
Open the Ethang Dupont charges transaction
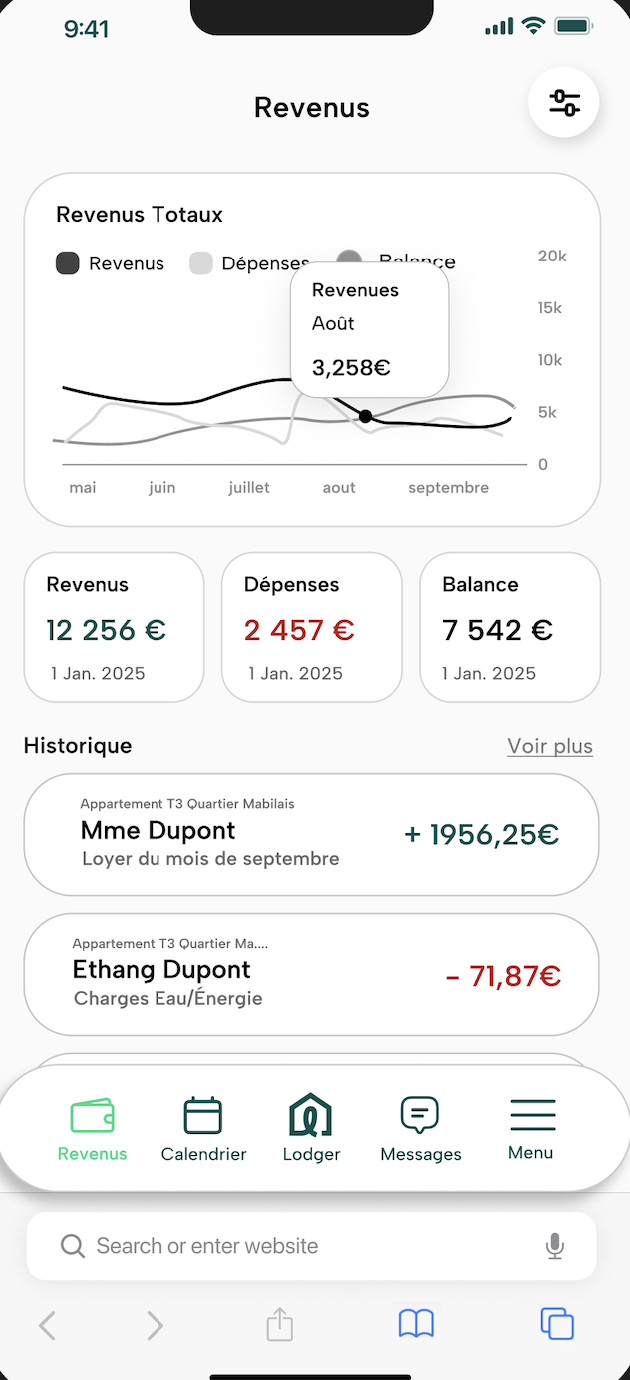[311, 974]
